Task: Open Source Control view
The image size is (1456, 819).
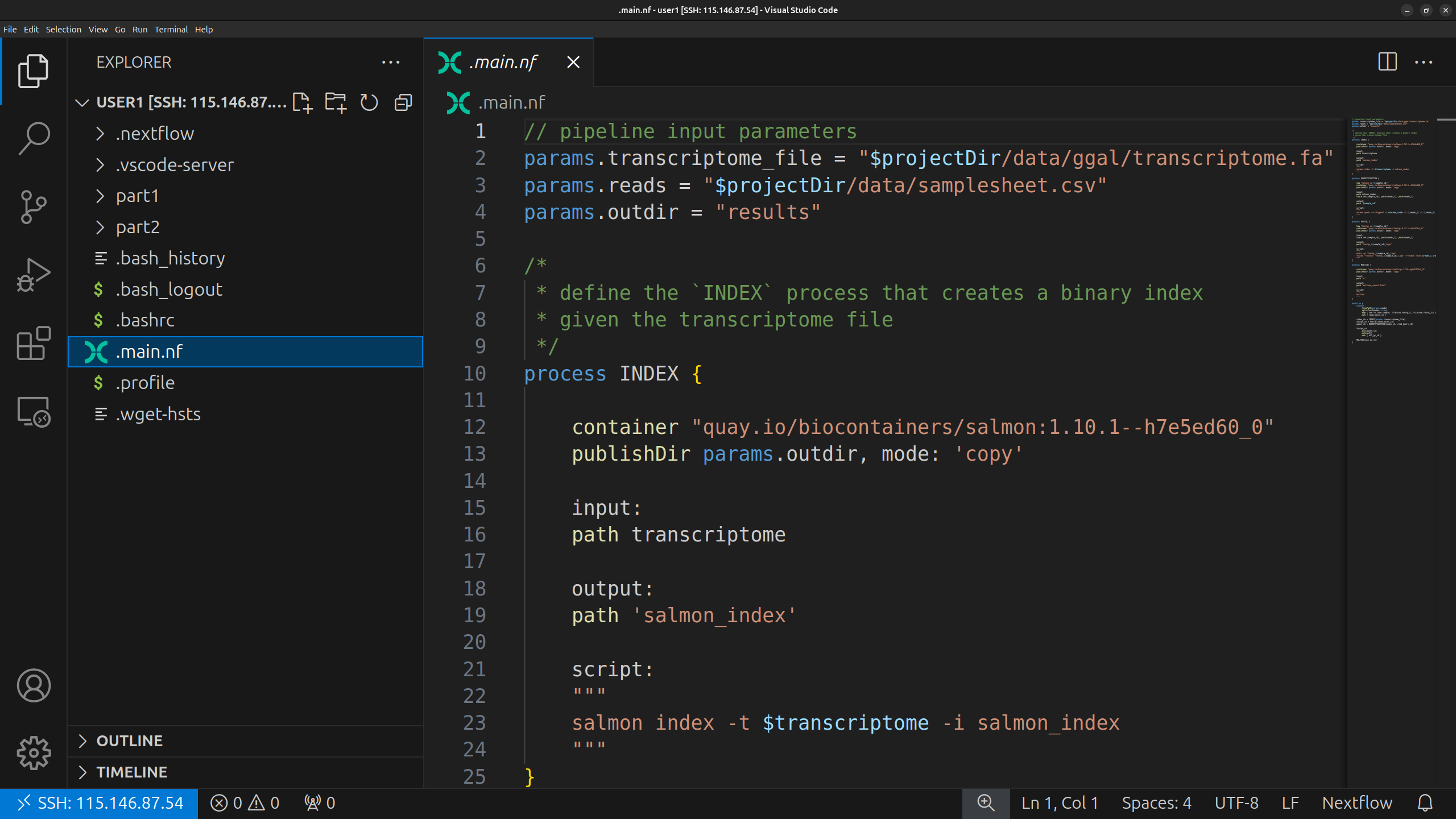Action: pos(34,206)
